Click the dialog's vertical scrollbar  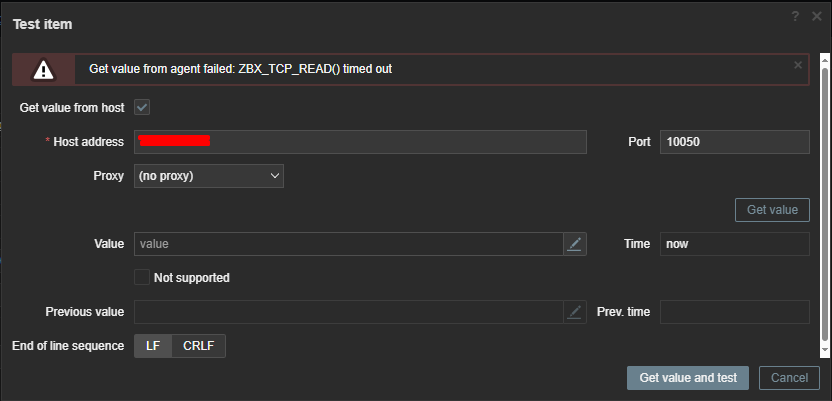coord(824,200)
